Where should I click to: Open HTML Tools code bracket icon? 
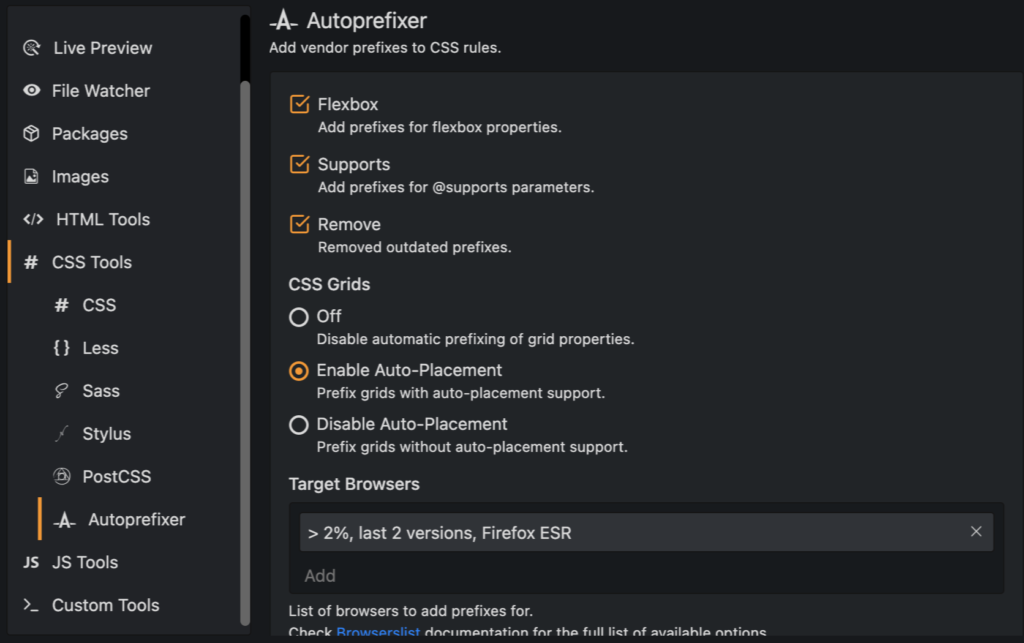coord(33,219)
